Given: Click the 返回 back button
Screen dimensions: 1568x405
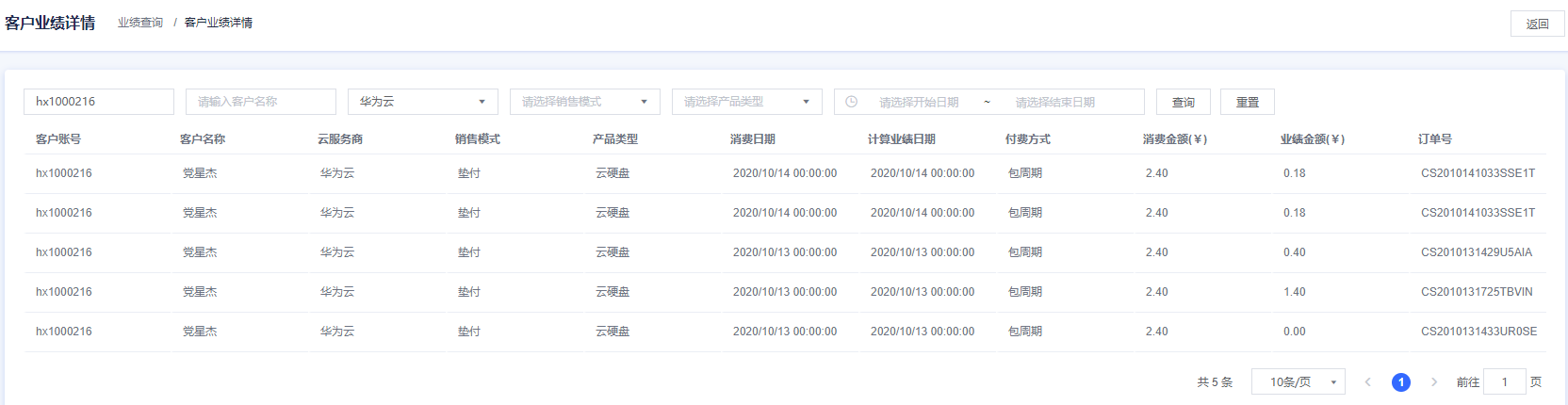Looking at the screenshot, I should coord(1537,24).
